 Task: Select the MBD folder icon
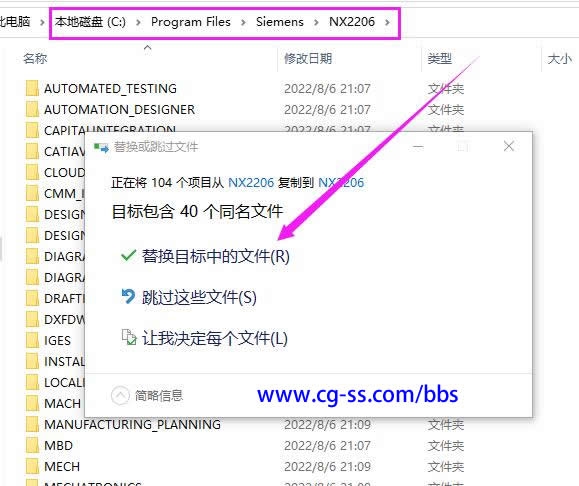pos(32,446)
